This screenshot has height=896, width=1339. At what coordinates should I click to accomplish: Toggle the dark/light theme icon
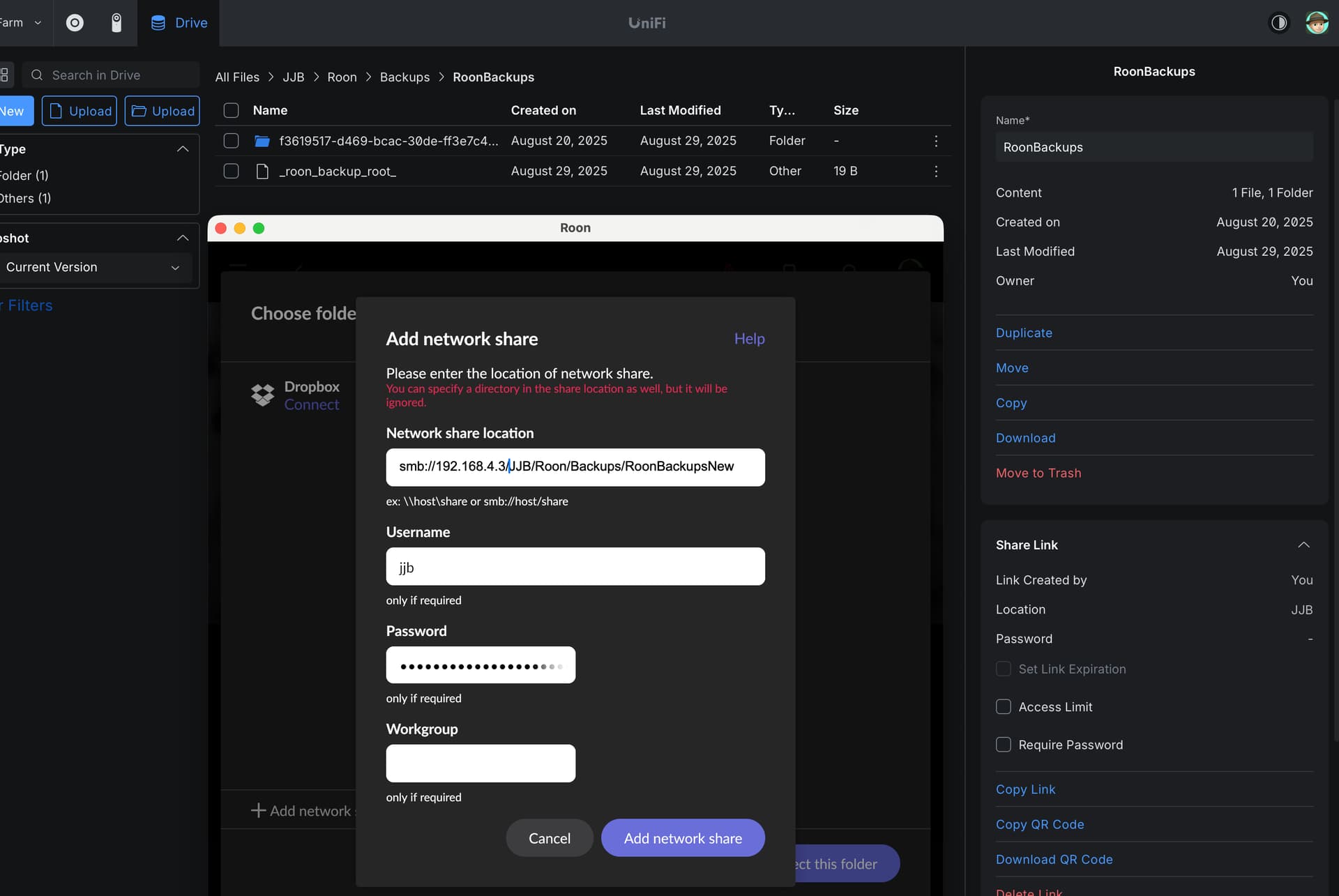click(x=1278, y=23)
